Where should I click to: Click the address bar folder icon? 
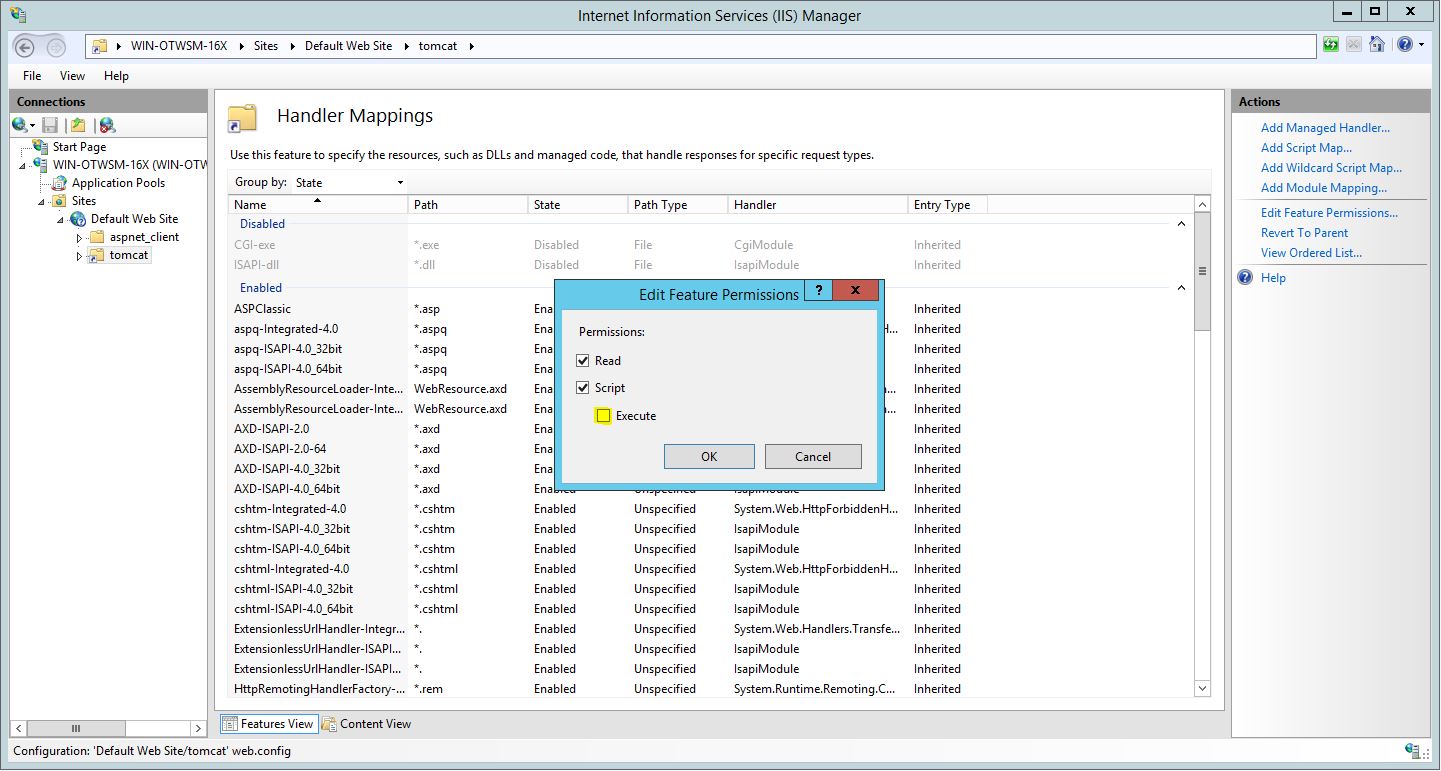100,46
